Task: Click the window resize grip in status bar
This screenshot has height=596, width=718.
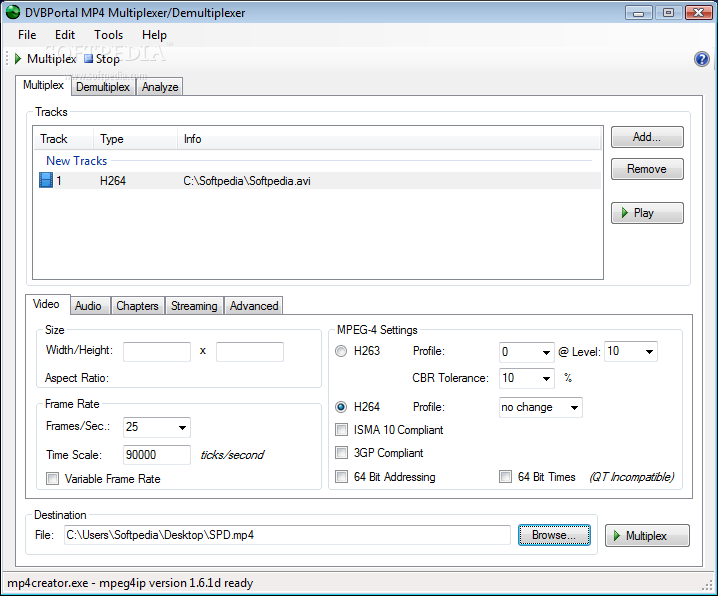Action: [x=707, y=586]
